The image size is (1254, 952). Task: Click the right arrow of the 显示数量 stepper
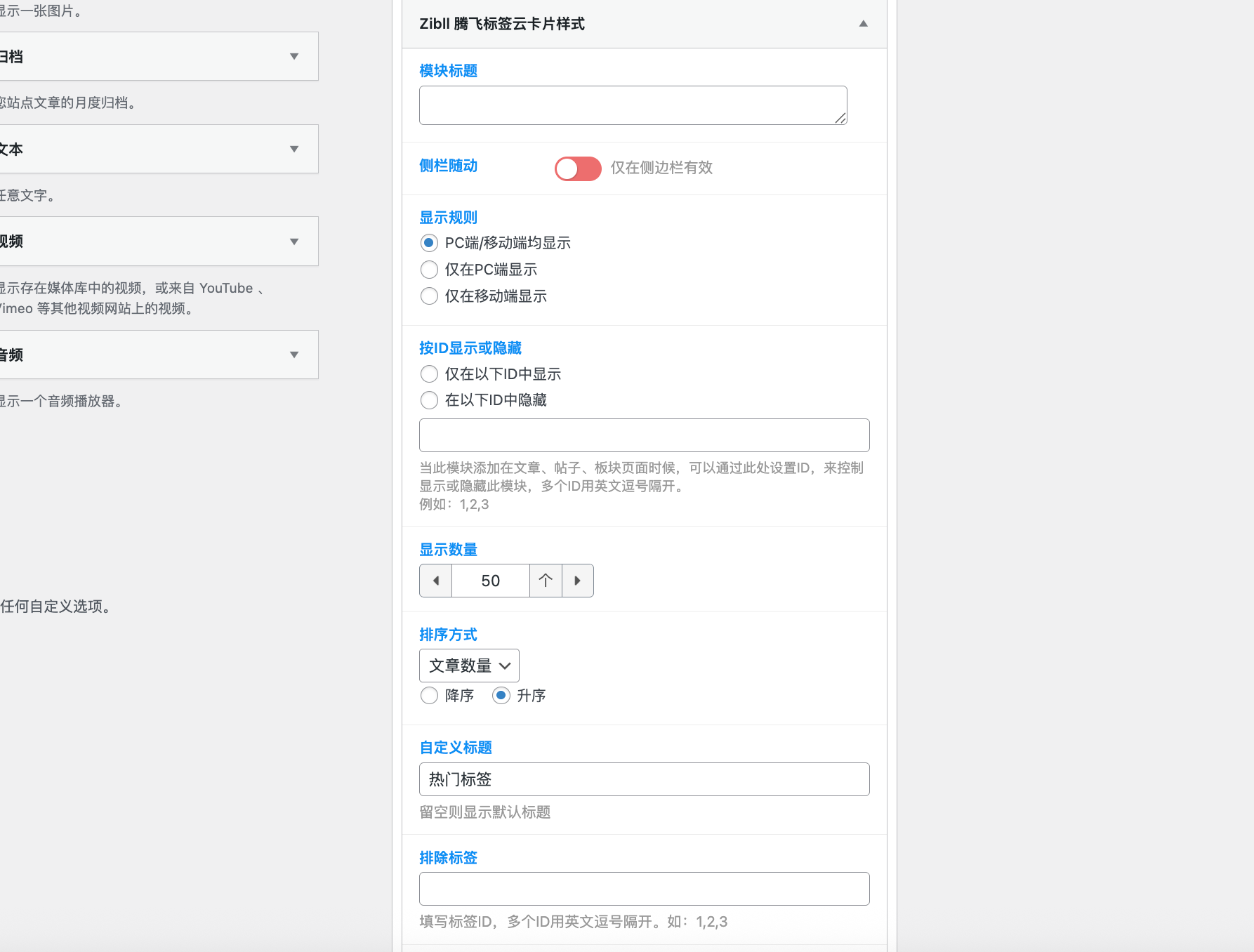(577, 581)
